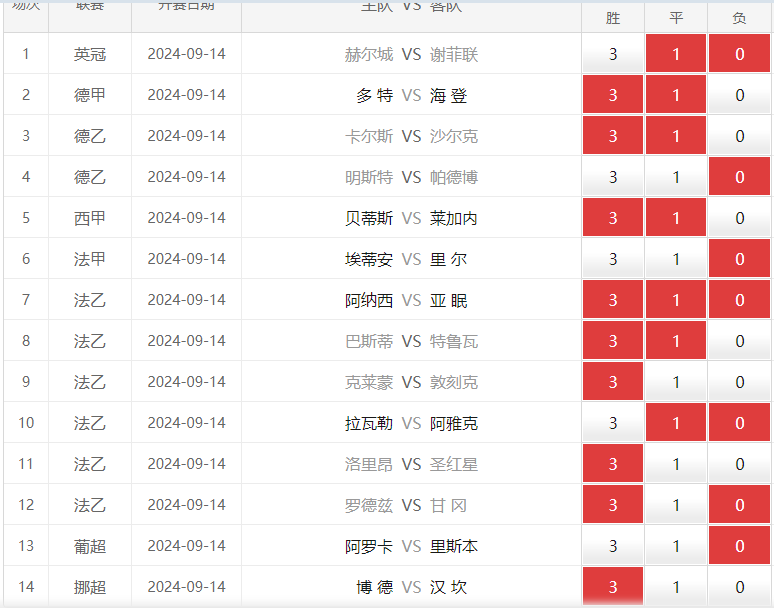The height and width of the screenshot is (609, 774).
Task: Deselect loss (0) for match 12 罗德兹 VS 甘冈
Action: pyautogui.click(x=739, y=504)
